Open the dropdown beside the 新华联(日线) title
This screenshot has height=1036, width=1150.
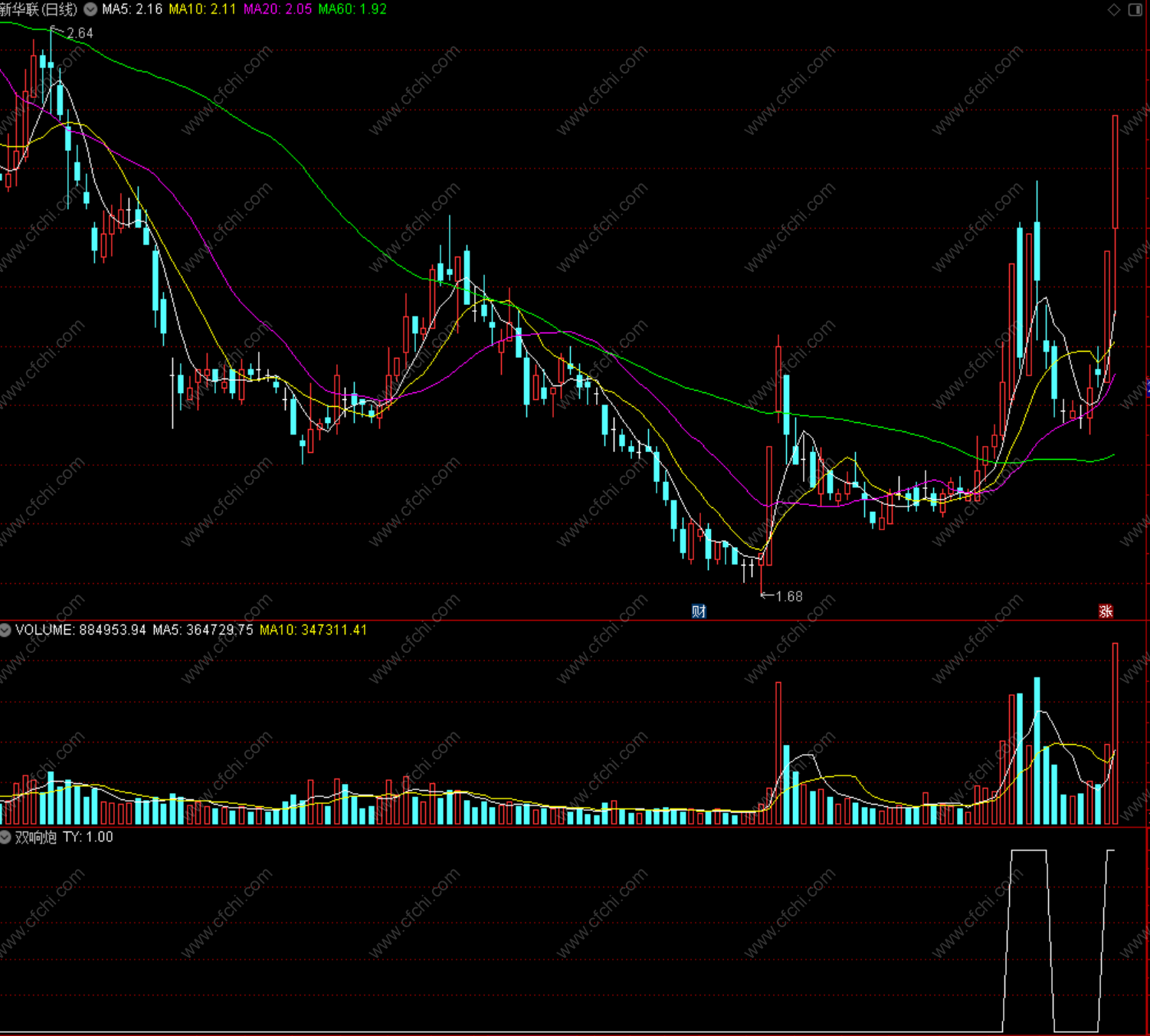click(x=90, y=9)
